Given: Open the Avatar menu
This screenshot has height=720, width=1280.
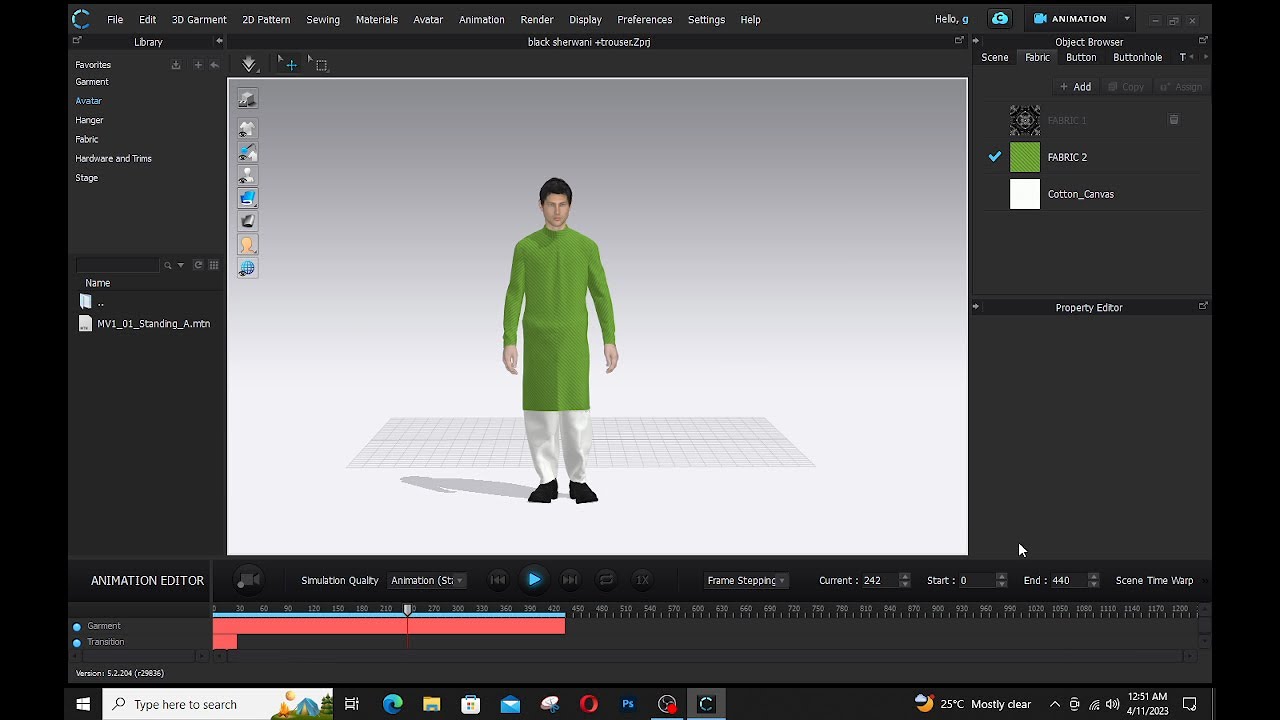Looking at the screenshot, I should (428, 19).
